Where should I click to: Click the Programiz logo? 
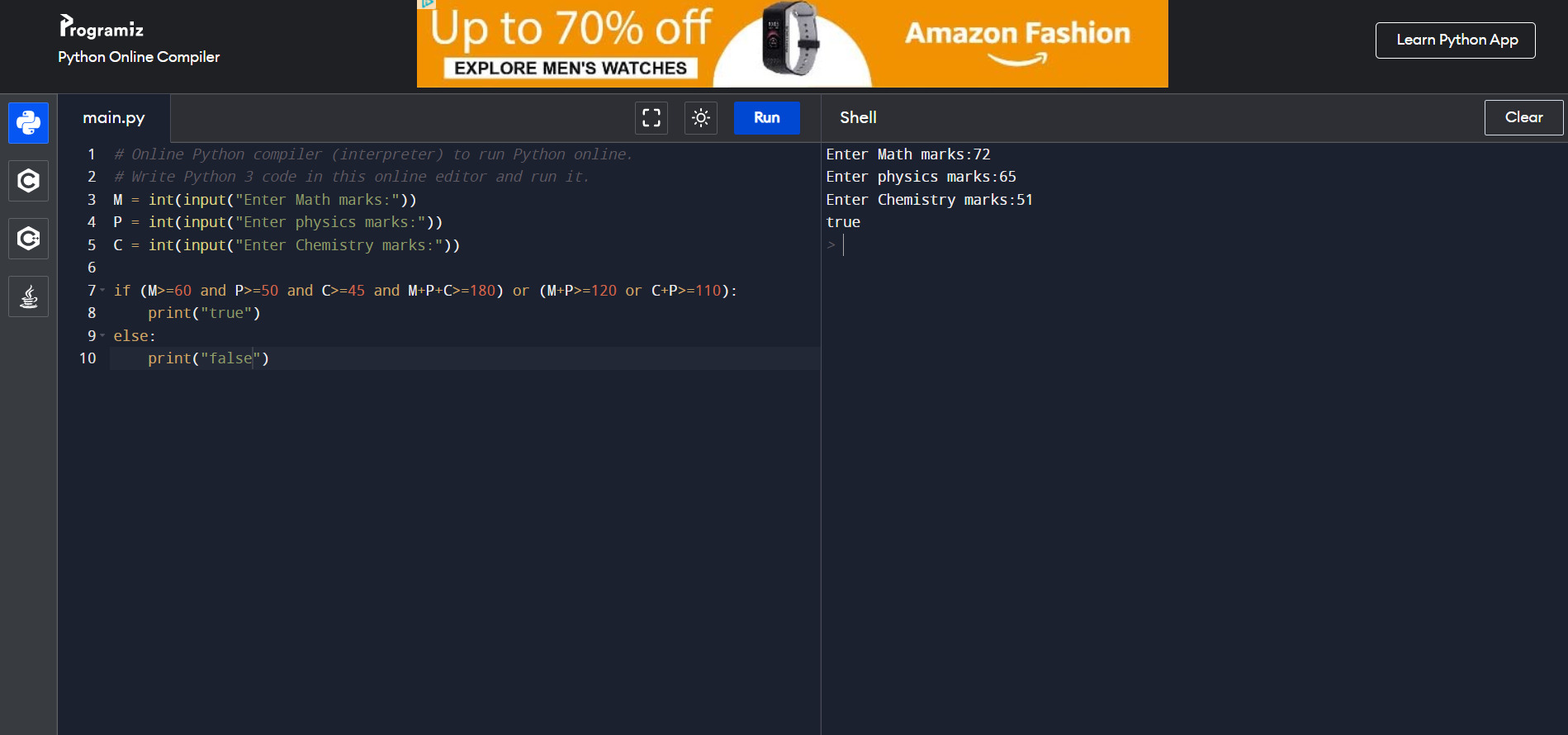[102, 28]
